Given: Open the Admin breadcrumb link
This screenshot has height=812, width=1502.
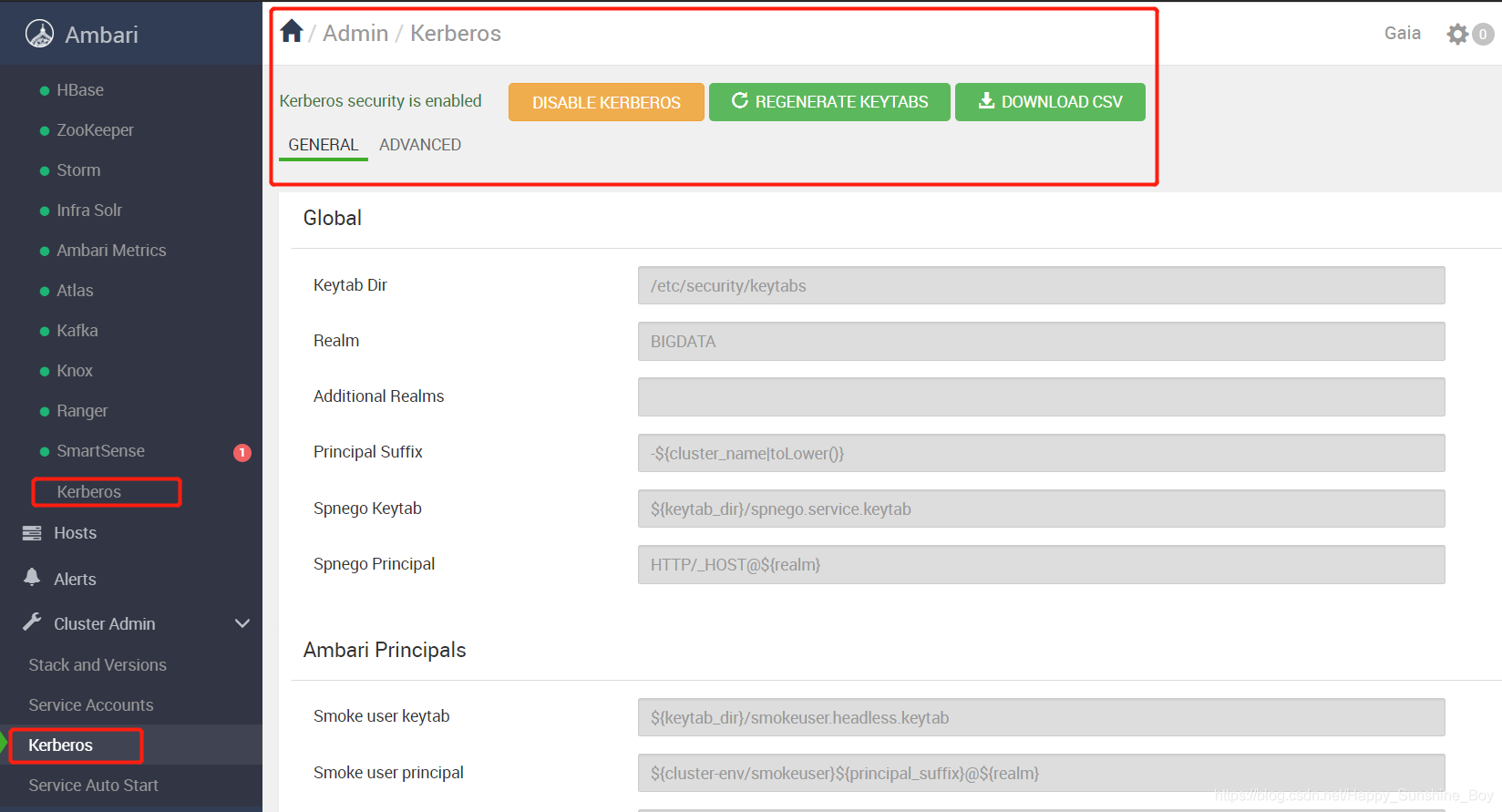Looking at the screenshot, I should point(355,34).
